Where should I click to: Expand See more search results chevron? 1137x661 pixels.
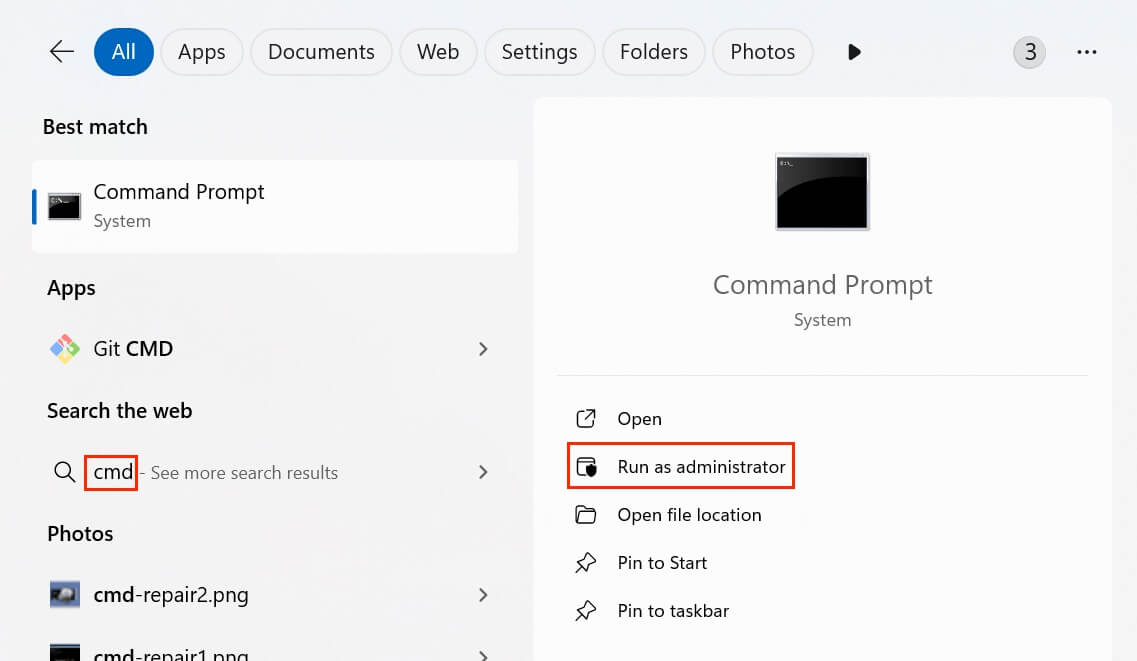pos(483,472)
